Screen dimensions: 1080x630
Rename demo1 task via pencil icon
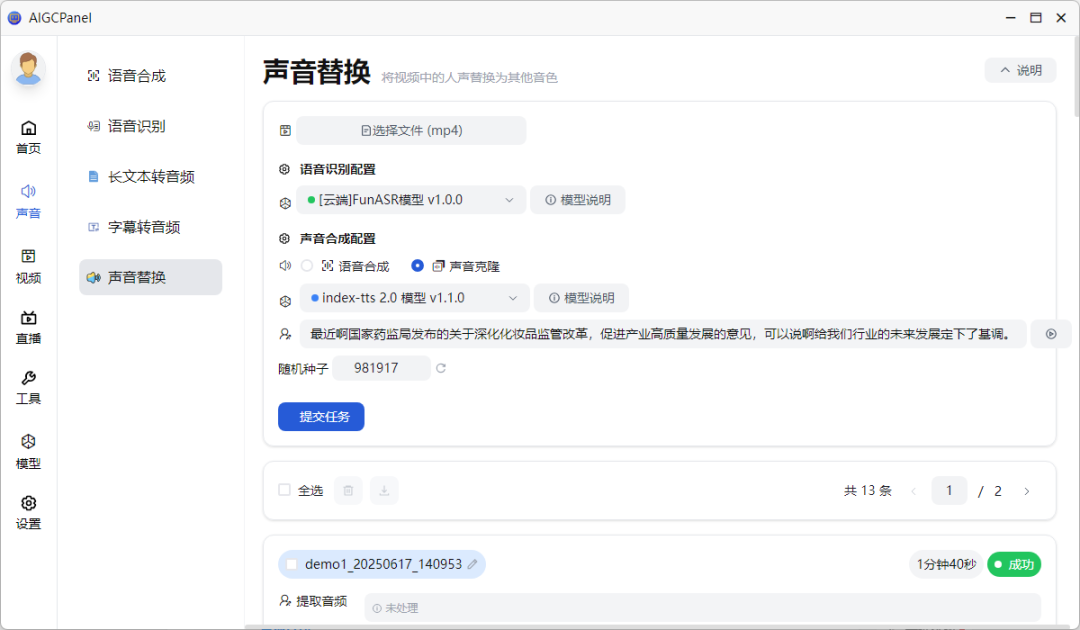(471, 564)
